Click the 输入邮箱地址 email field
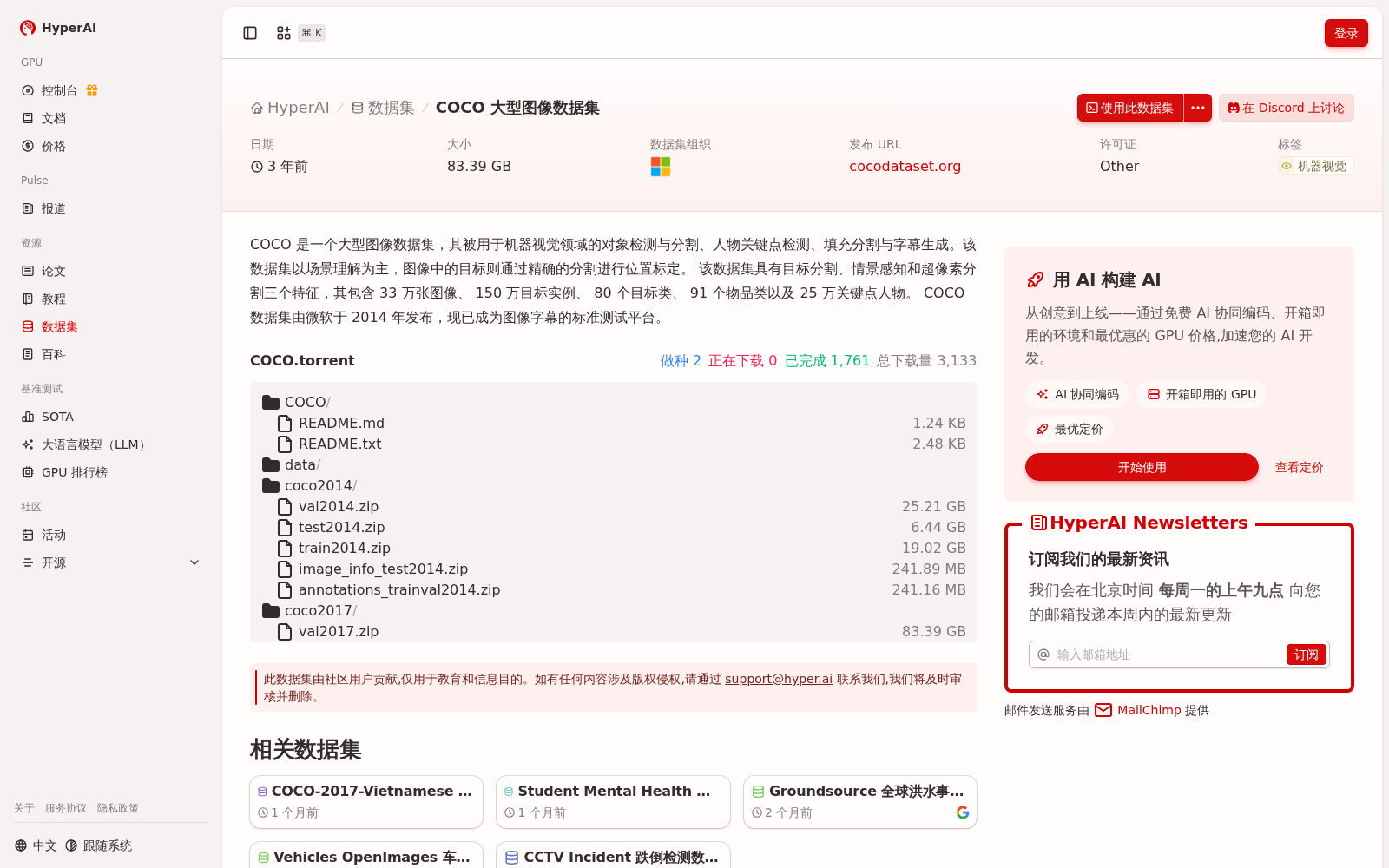Image resolution: width=1389 pixels, height=868 pixels. pos(1168,654)
